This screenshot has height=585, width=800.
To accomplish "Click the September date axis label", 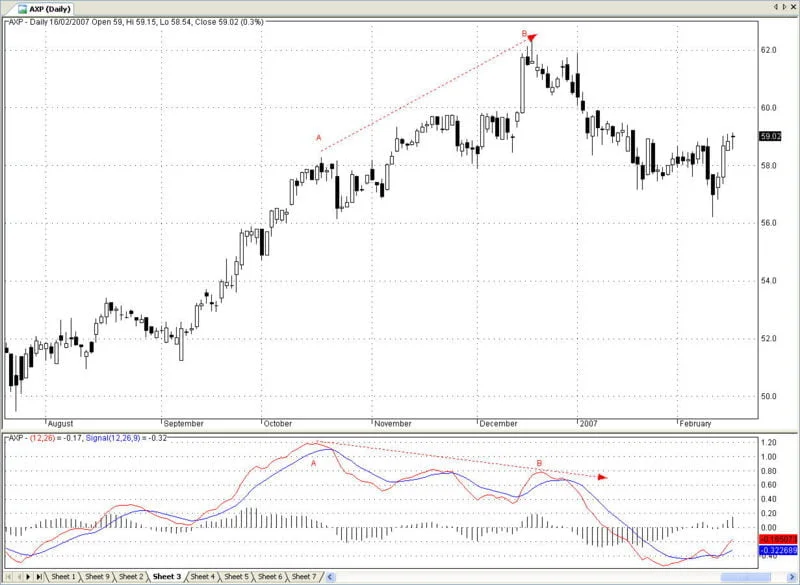I will [x=184, y=423].
